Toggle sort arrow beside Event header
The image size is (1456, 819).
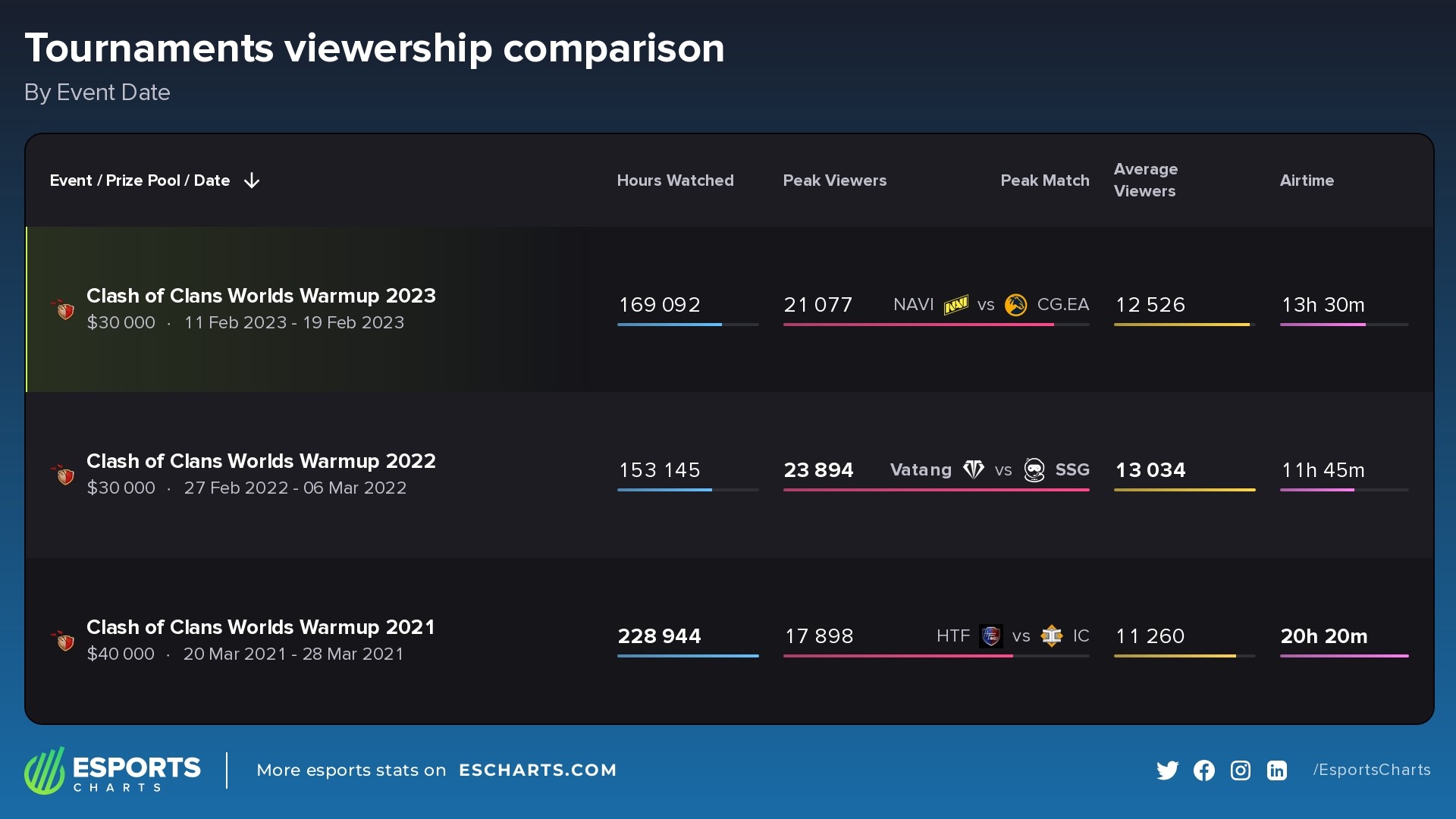click(252, 180)
